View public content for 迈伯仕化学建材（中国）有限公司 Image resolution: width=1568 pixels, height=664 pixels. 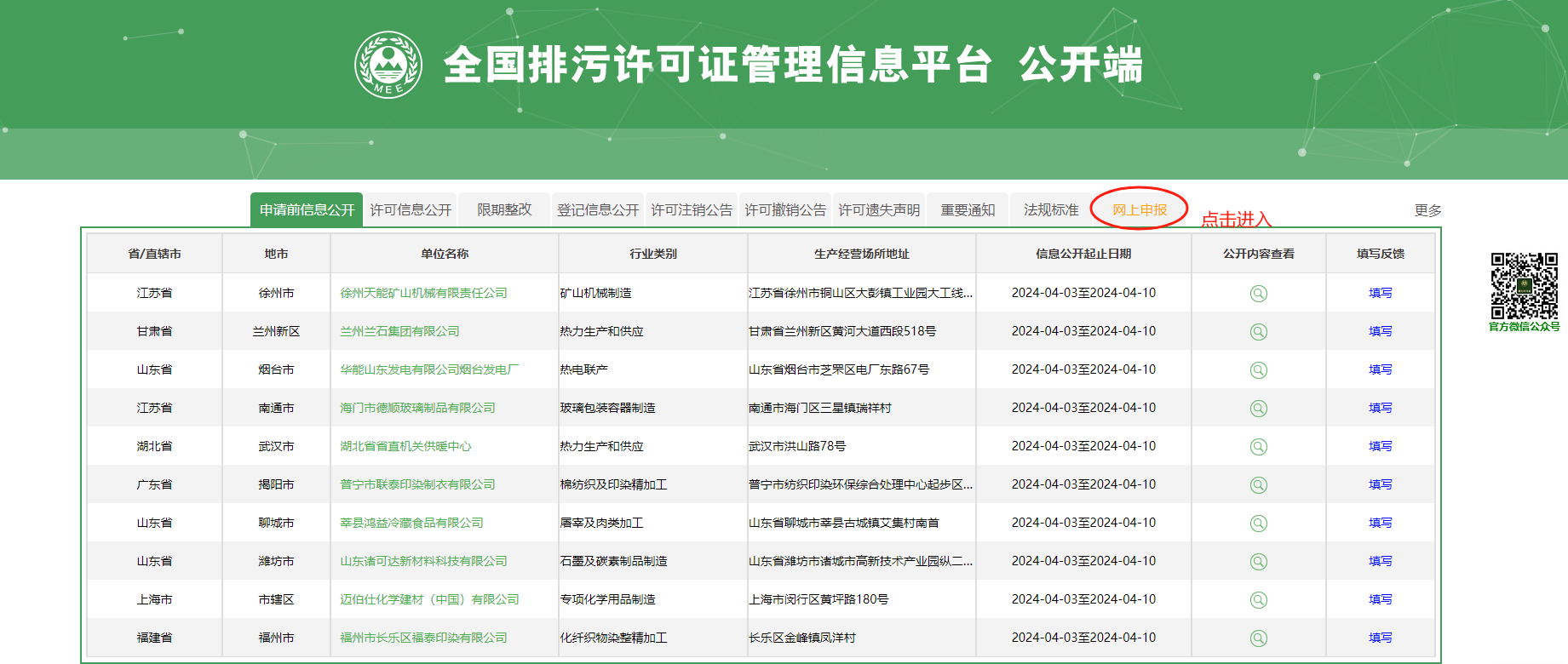click(1258, 600)
